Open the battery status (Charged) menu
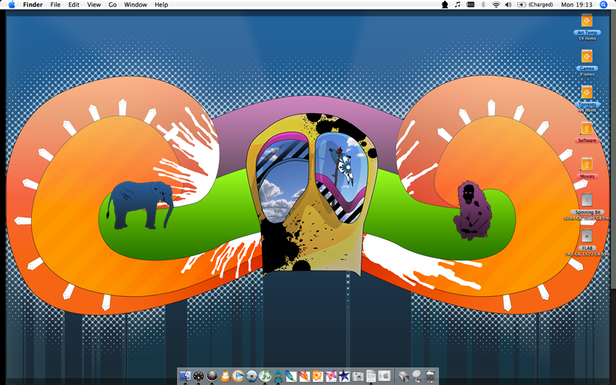 (x=535, y=5)
